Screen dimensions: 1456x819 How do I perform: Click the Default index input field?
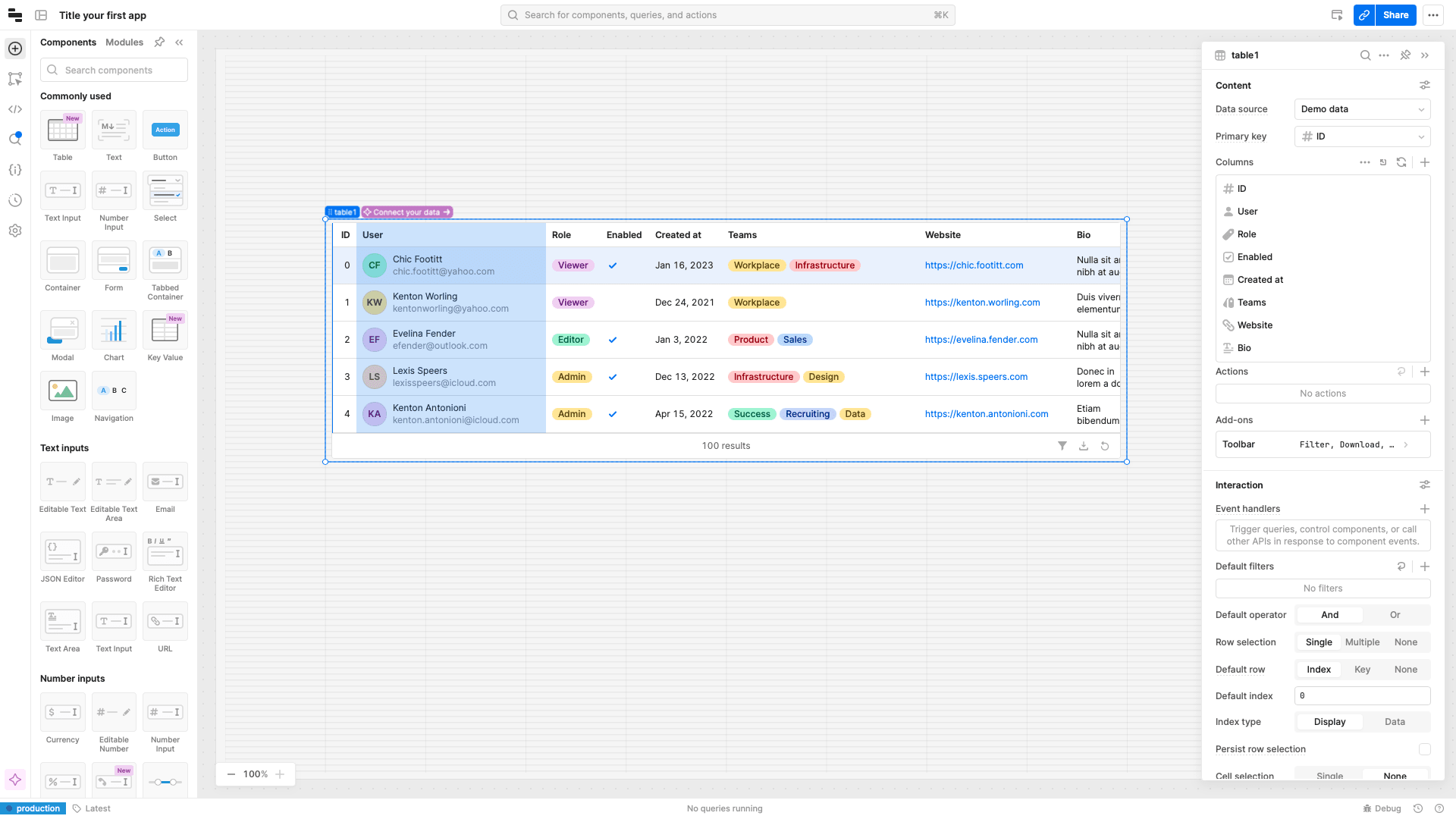(x=1363, y=696)
